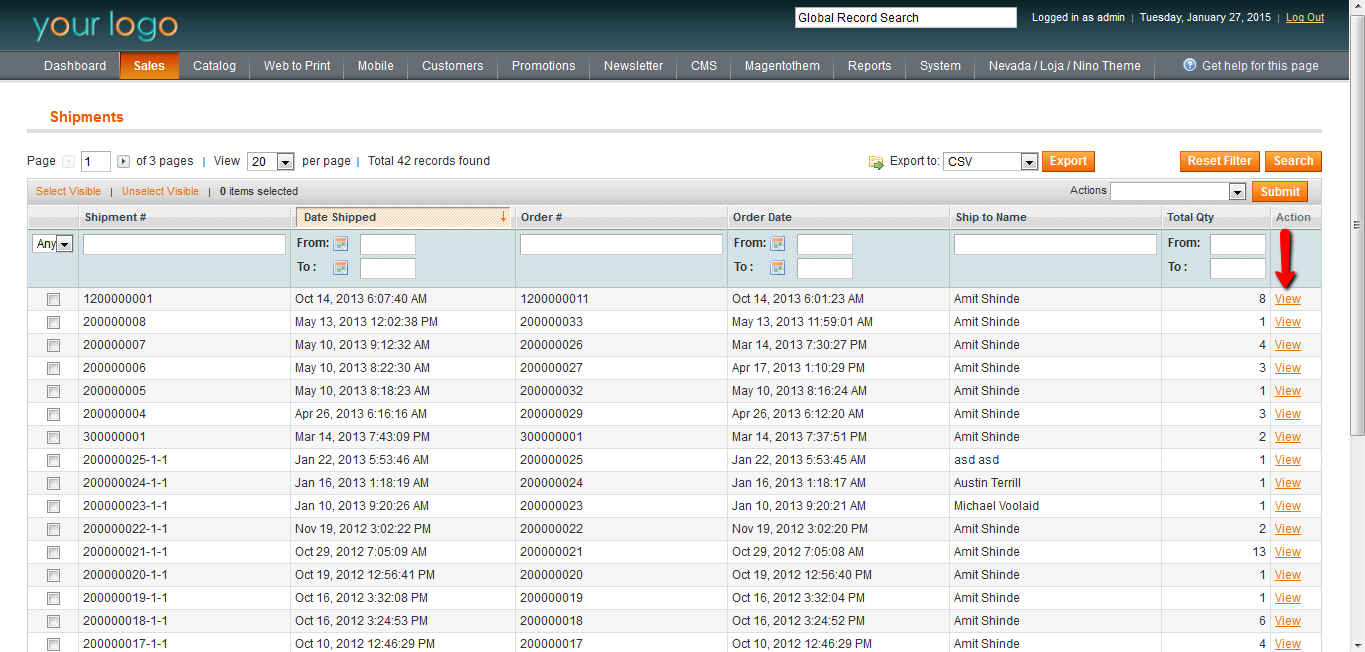
Task: Tick checkbox for shipment 1200000001
Action: [53, 299]
